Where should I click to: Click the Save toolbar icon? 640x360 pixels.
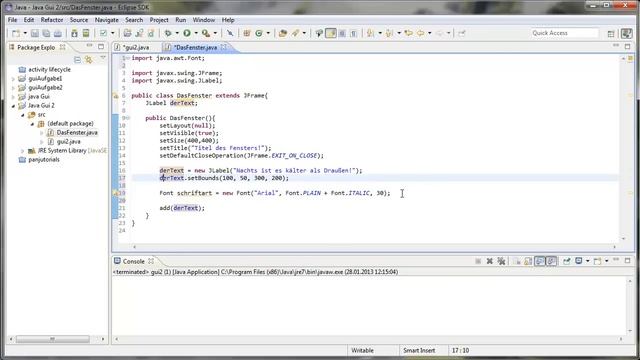click(35, 33)
